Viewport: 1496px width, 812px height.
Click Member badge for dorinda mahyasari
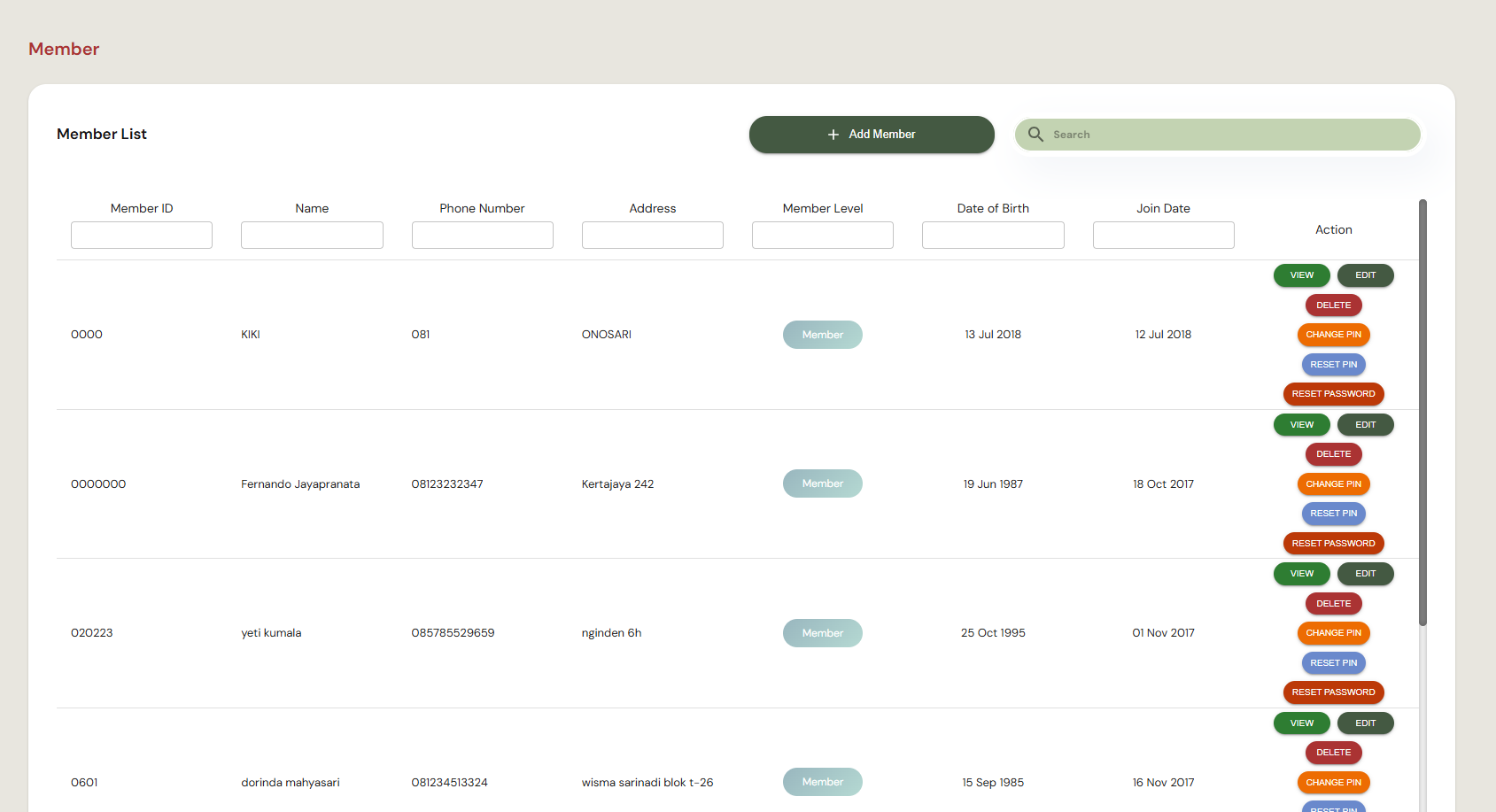[823, 782]
